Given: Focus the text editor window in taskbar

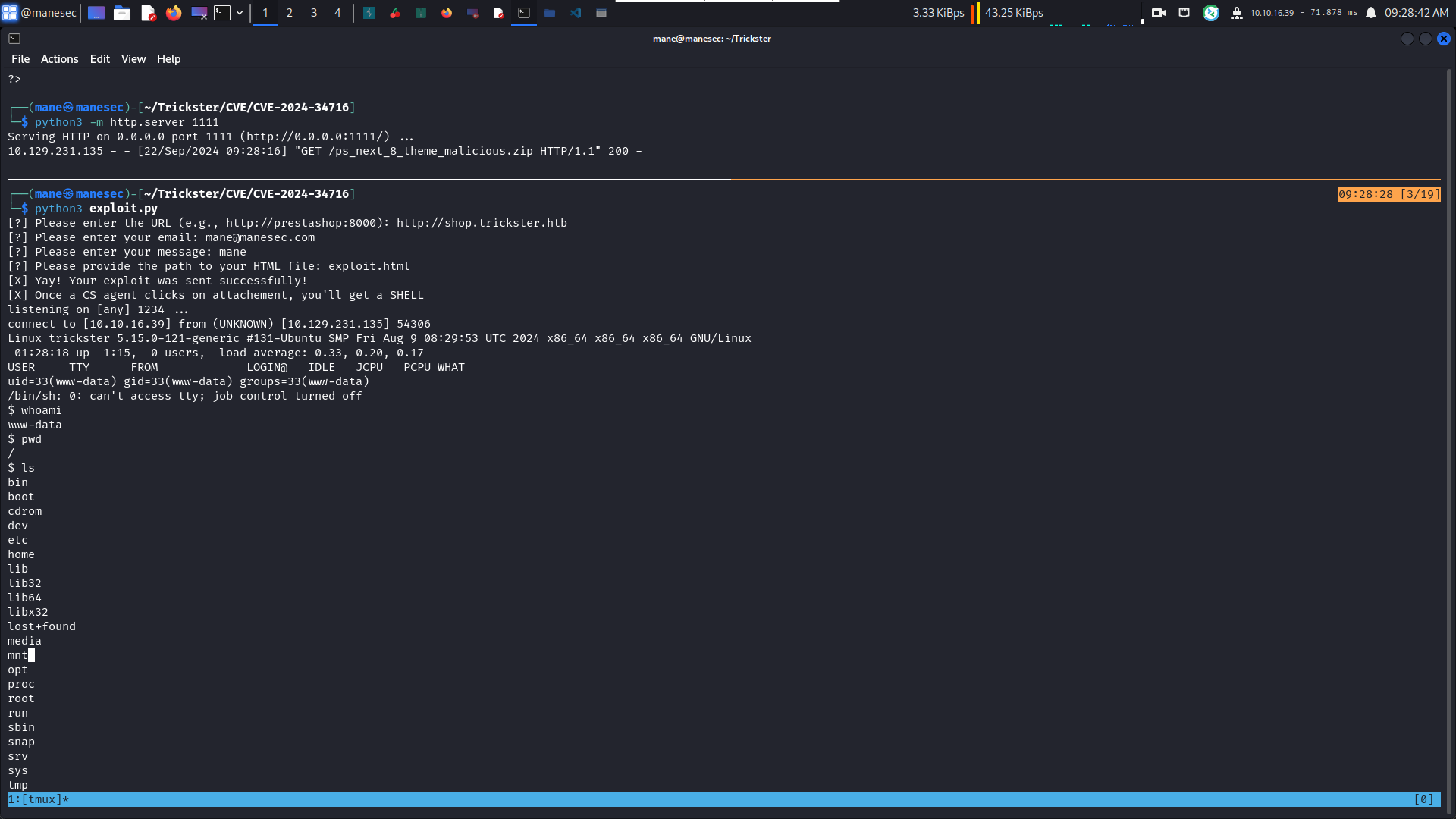Looking at the screenshot, I should click(x=498, y=13).
